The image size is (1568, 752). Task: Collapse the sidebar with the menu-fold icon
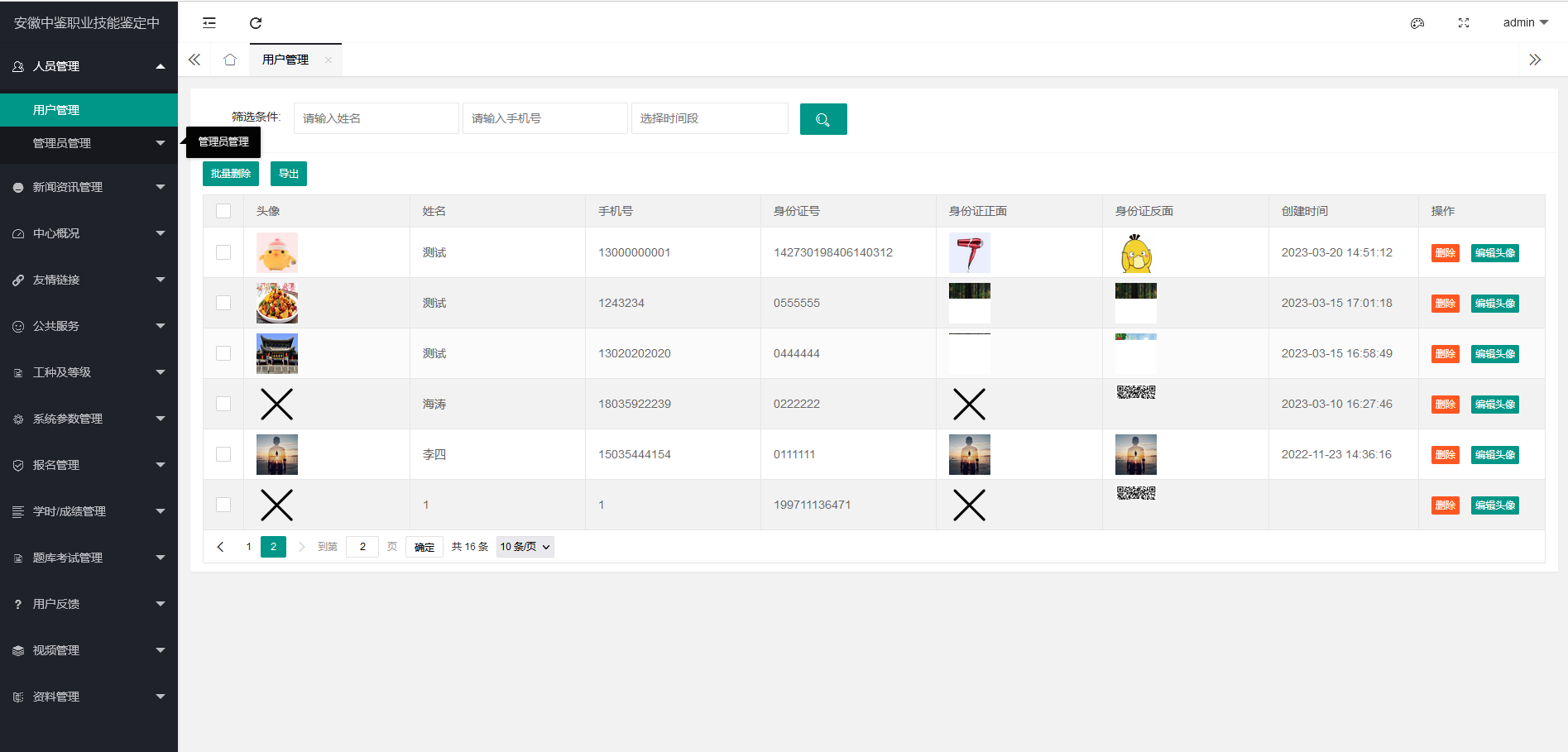coord(209,23)
